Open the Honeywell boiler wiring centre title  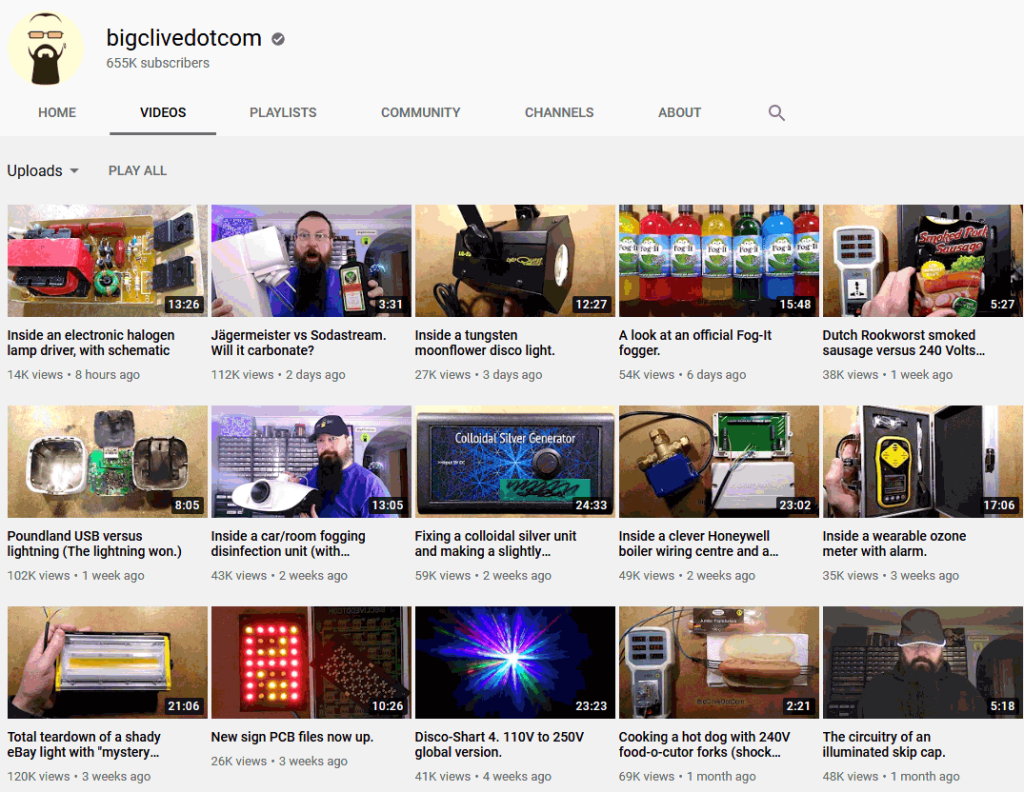click(x=698, y=544)
